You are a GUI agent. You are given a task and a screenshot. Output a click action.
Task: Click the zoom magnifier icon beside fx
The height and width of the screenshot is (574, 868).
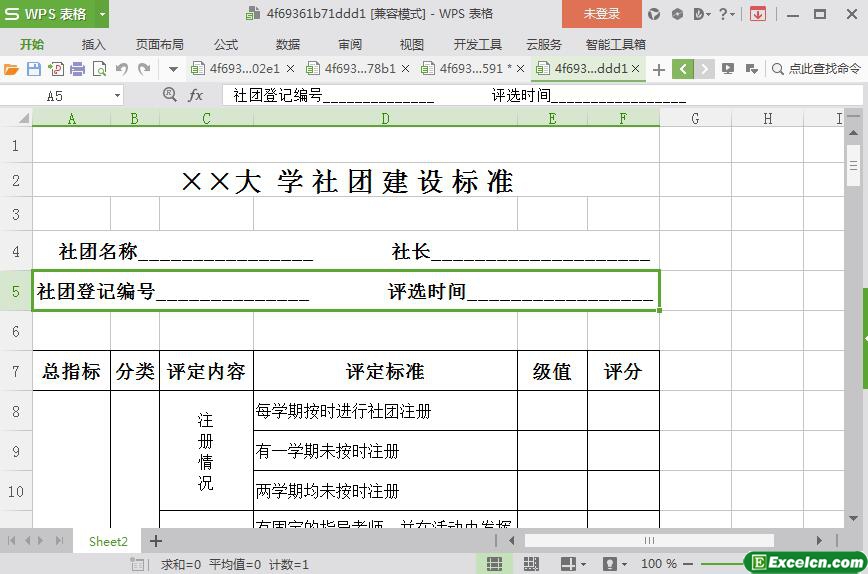tap(169, 95)
